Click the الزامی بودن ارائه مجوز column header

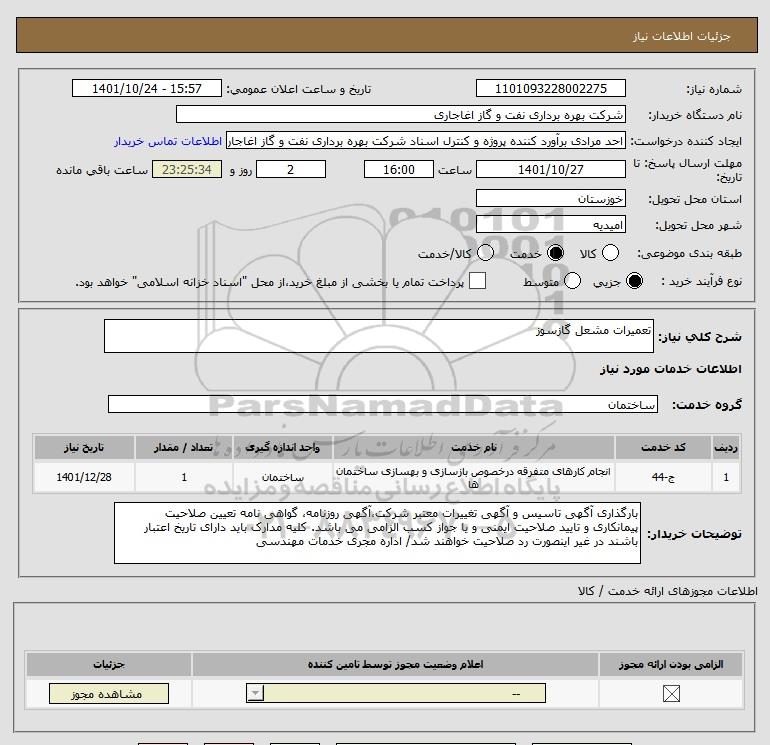pos(671,664)
